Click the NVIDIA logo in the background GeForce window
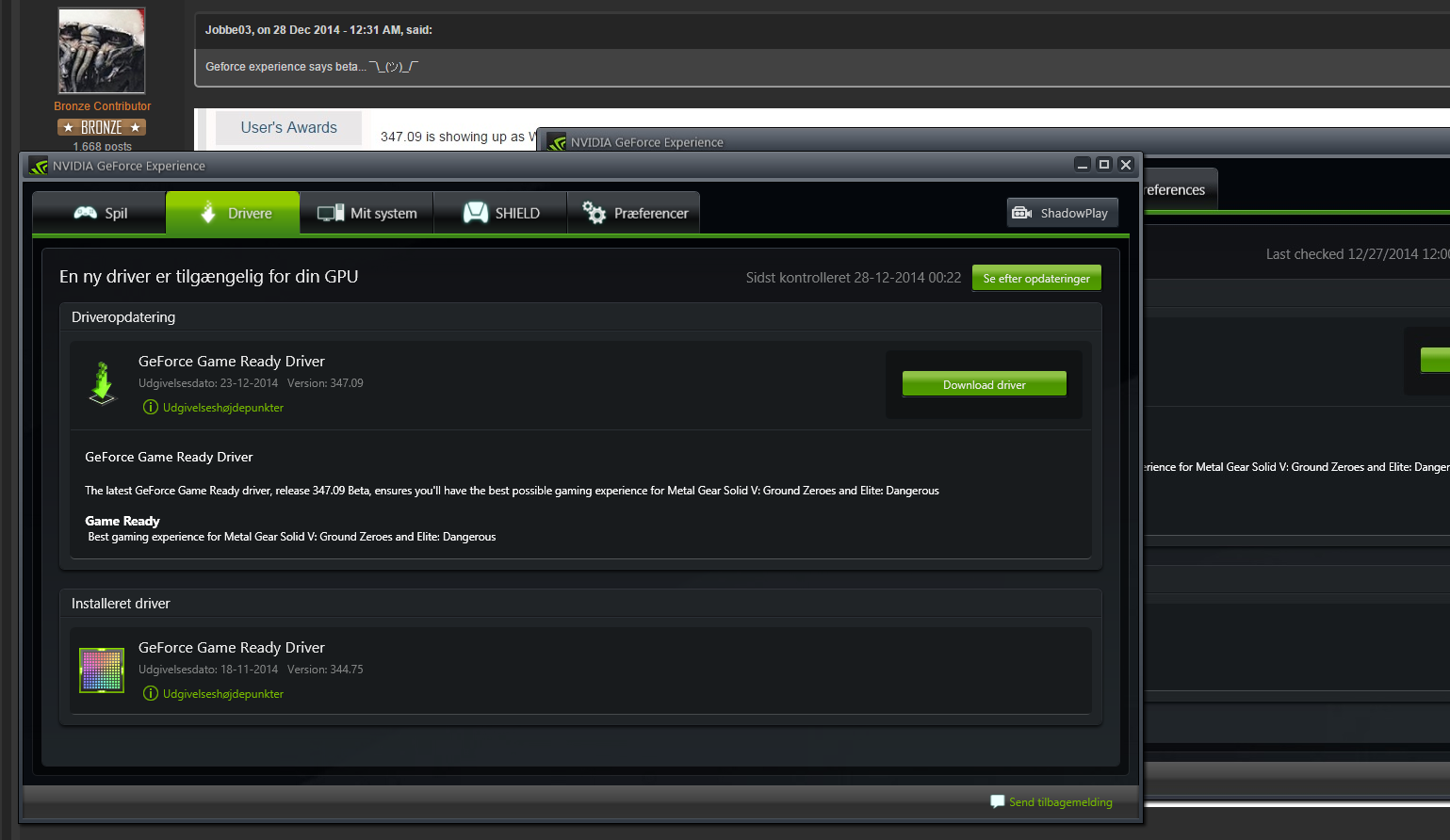This screenshot has height=840, width=1450. (x=557, y=142)
